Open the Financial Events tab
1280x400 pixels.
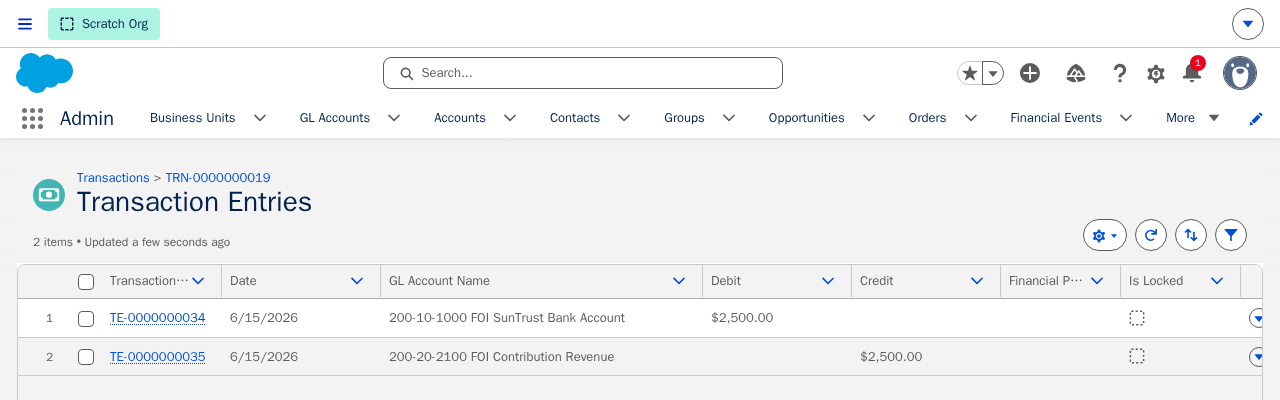tap(1056, 118)
